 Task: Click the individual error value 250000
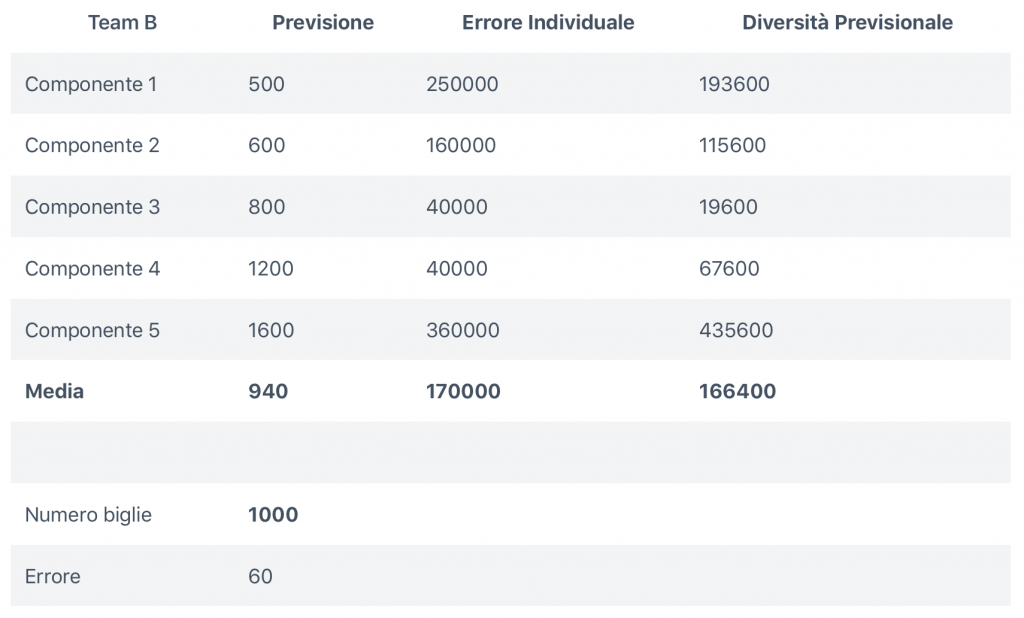click(x=462, y=84)
